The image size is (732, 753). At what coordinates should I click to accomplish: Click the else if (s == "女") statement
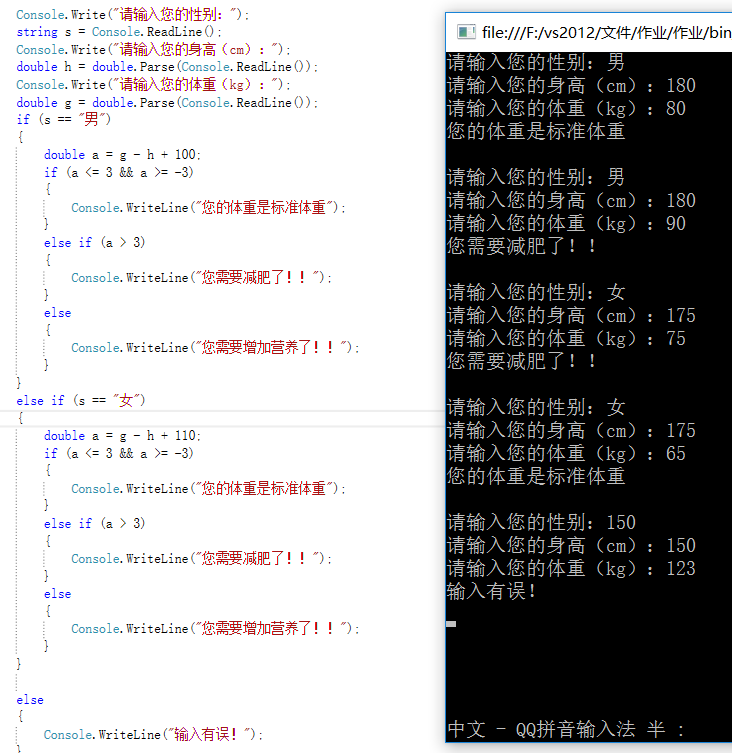click(x=81, y=400)
